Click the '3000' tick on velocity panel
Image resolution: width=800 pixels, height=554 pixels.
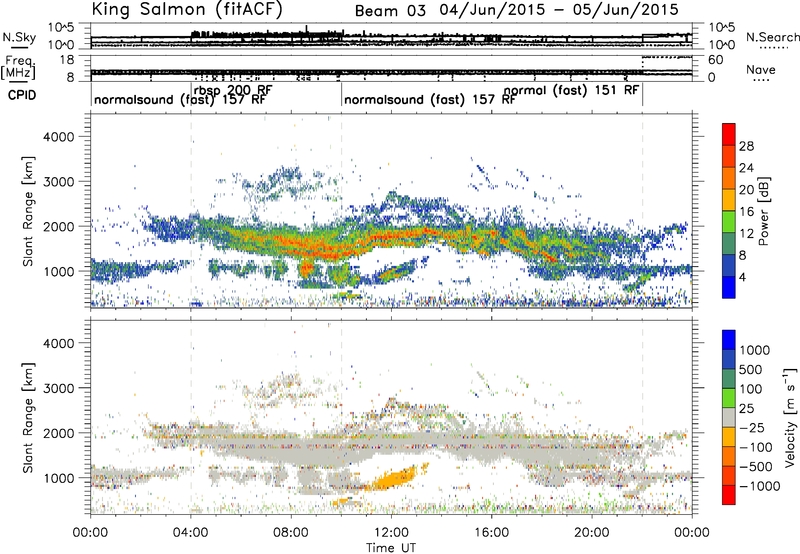(58, 388)
